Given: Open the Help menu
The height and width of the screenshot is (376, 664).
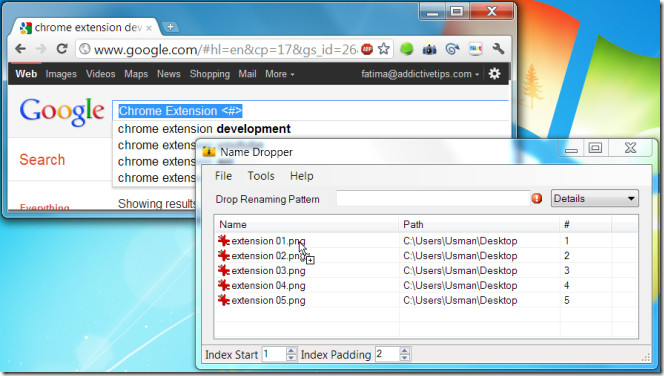Looking at the screenshot, I should pyautogui.click(x=302, y=176).
